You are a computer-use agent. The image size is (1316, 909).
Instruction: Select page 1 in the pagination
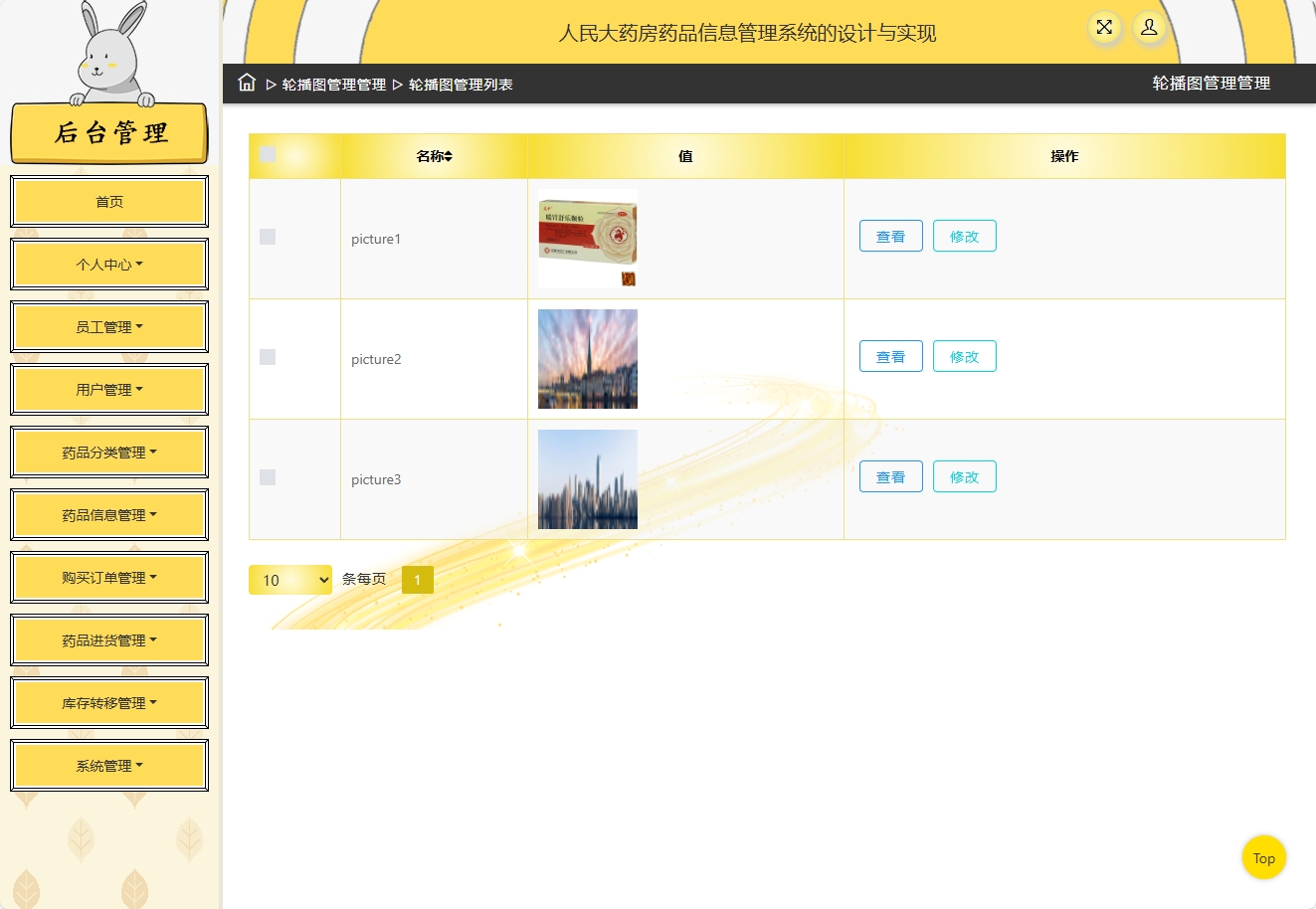click(x=418, y=580)
